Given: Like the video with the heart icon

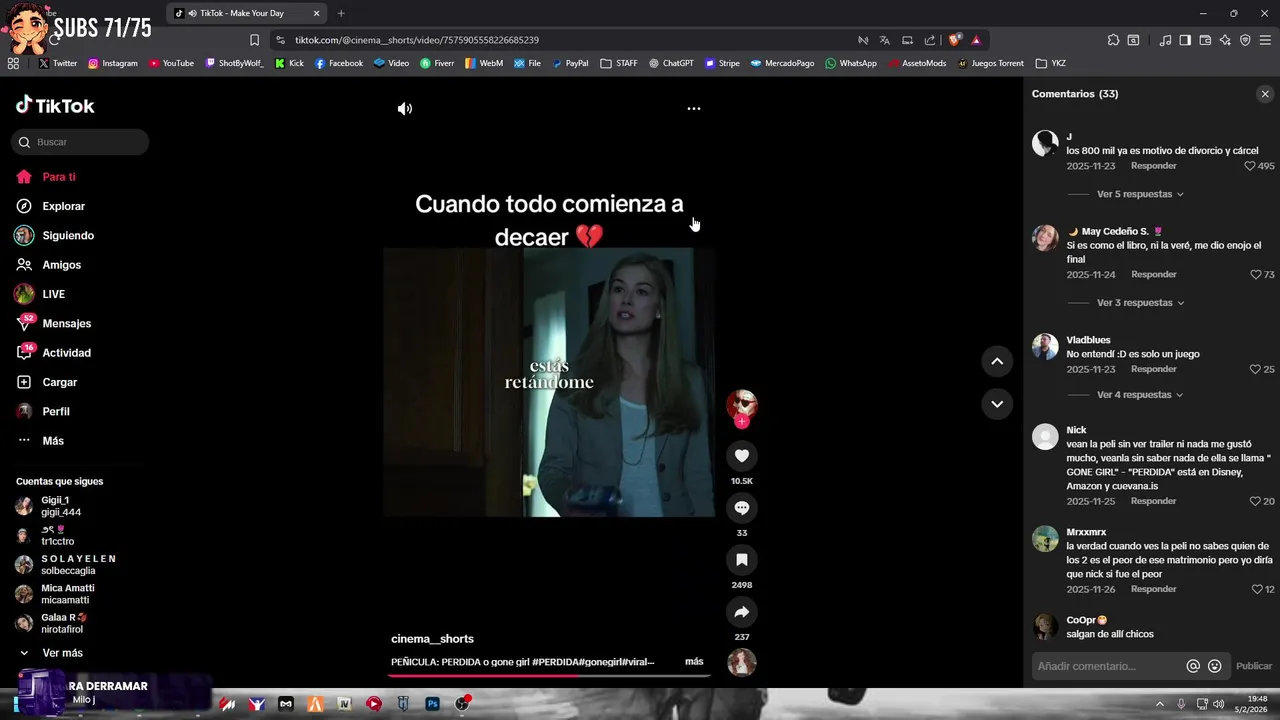Looking at the screenshot, I should (741, 456).
